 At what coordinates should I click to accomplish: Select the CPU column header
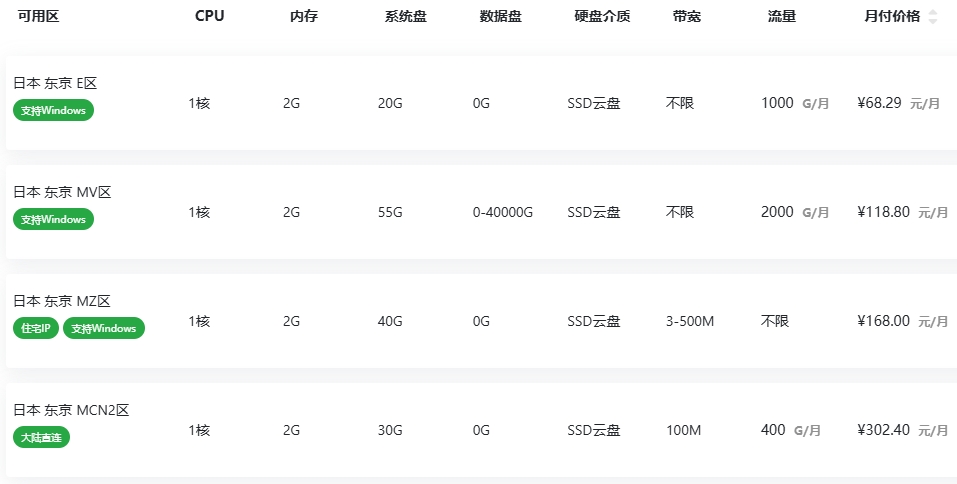[x=210, y=16]
